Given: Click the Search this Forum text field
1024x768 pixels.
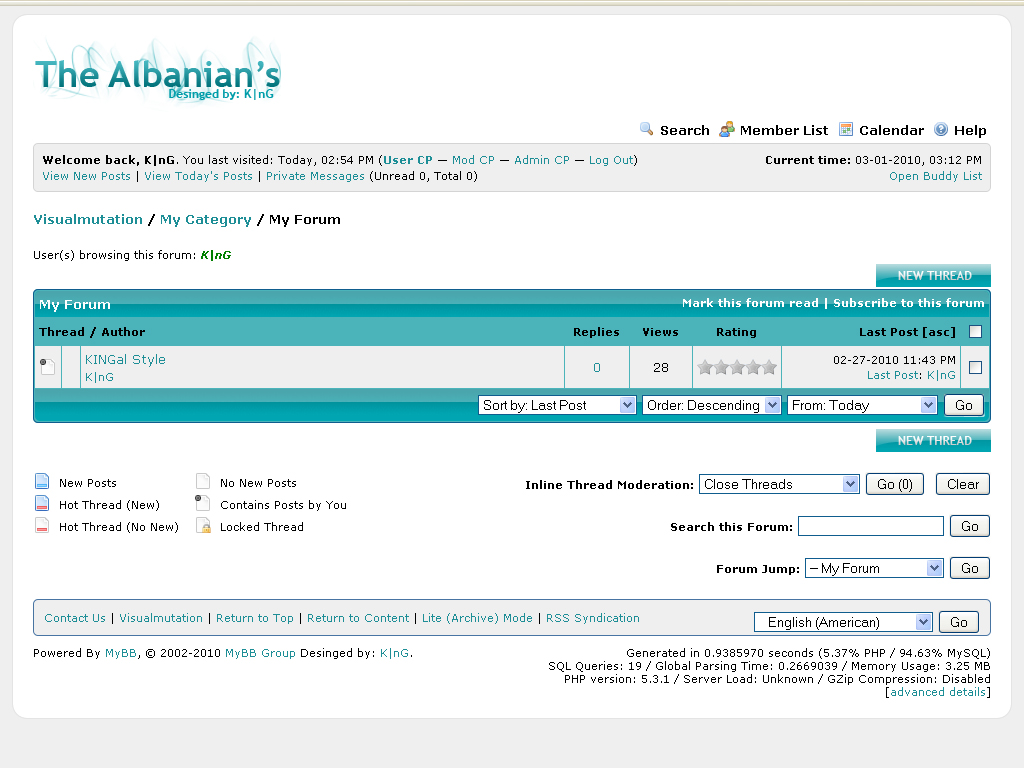Looking at the screenshot, I should (870, 526).
